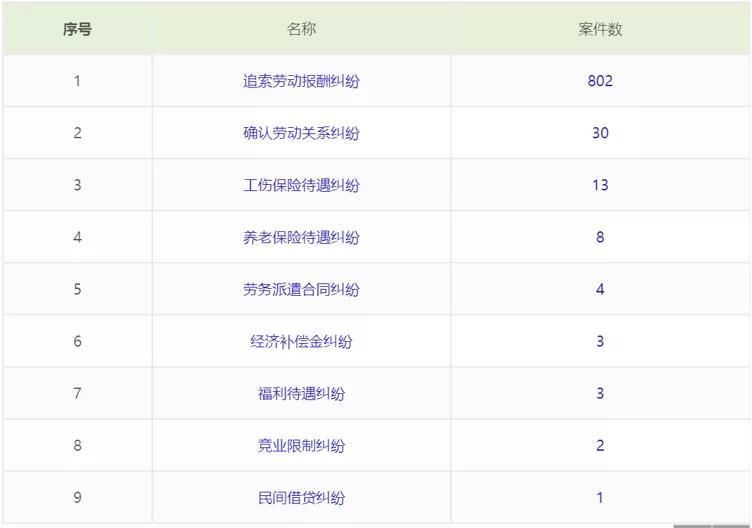Select serial number 6 in the 经济补偿金纠纷 row
The height and width of the screenshot is (528, 752).
77,341
